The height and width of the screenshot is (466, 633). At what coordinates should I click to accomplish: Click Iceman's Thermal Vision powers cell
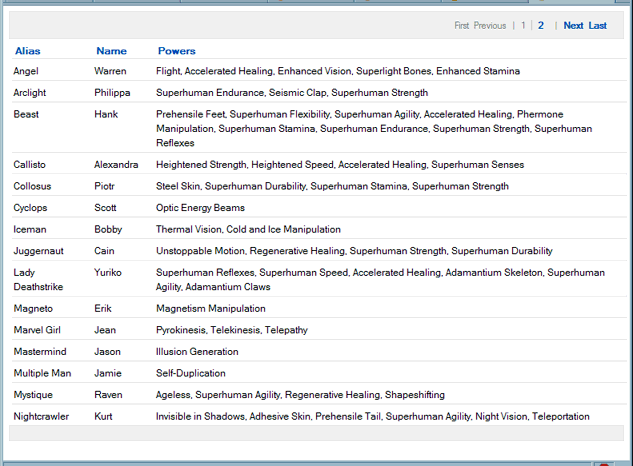248,229
